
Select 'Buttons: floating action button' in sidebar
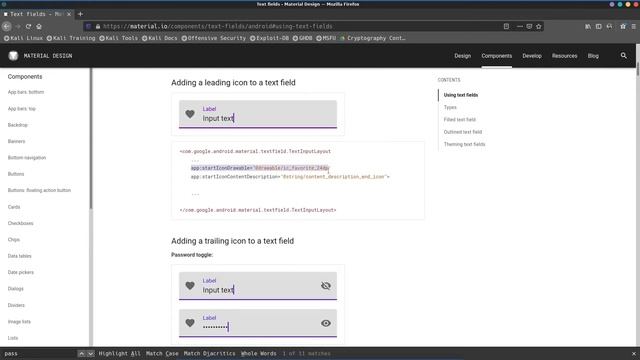(x=39, y=190)
